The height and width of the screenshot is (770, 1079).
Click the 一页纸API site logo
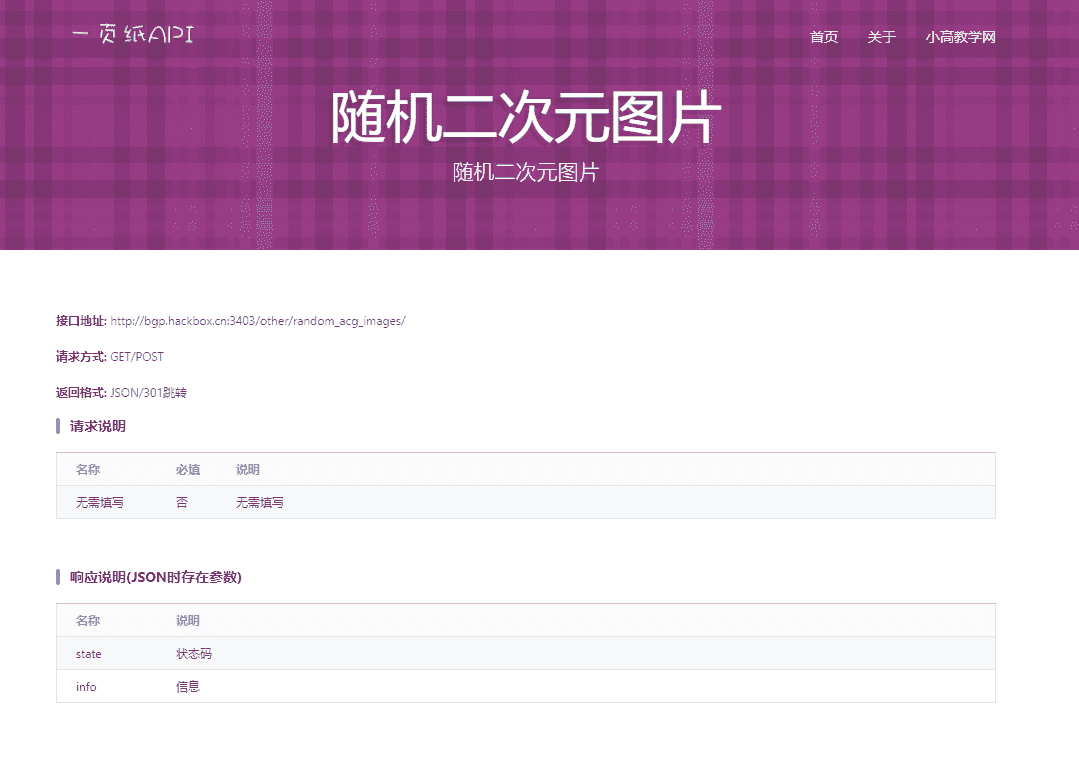(133, 36)
